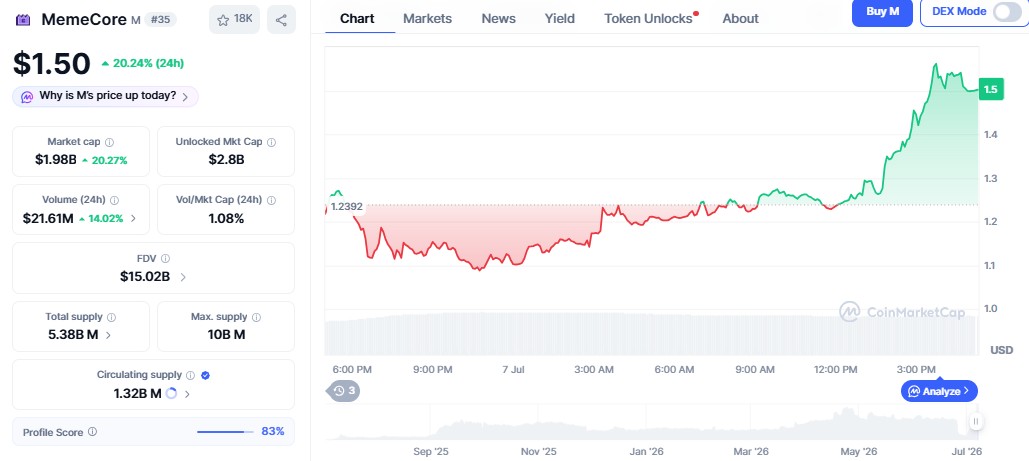Click the $1.50 price heading

52,64
